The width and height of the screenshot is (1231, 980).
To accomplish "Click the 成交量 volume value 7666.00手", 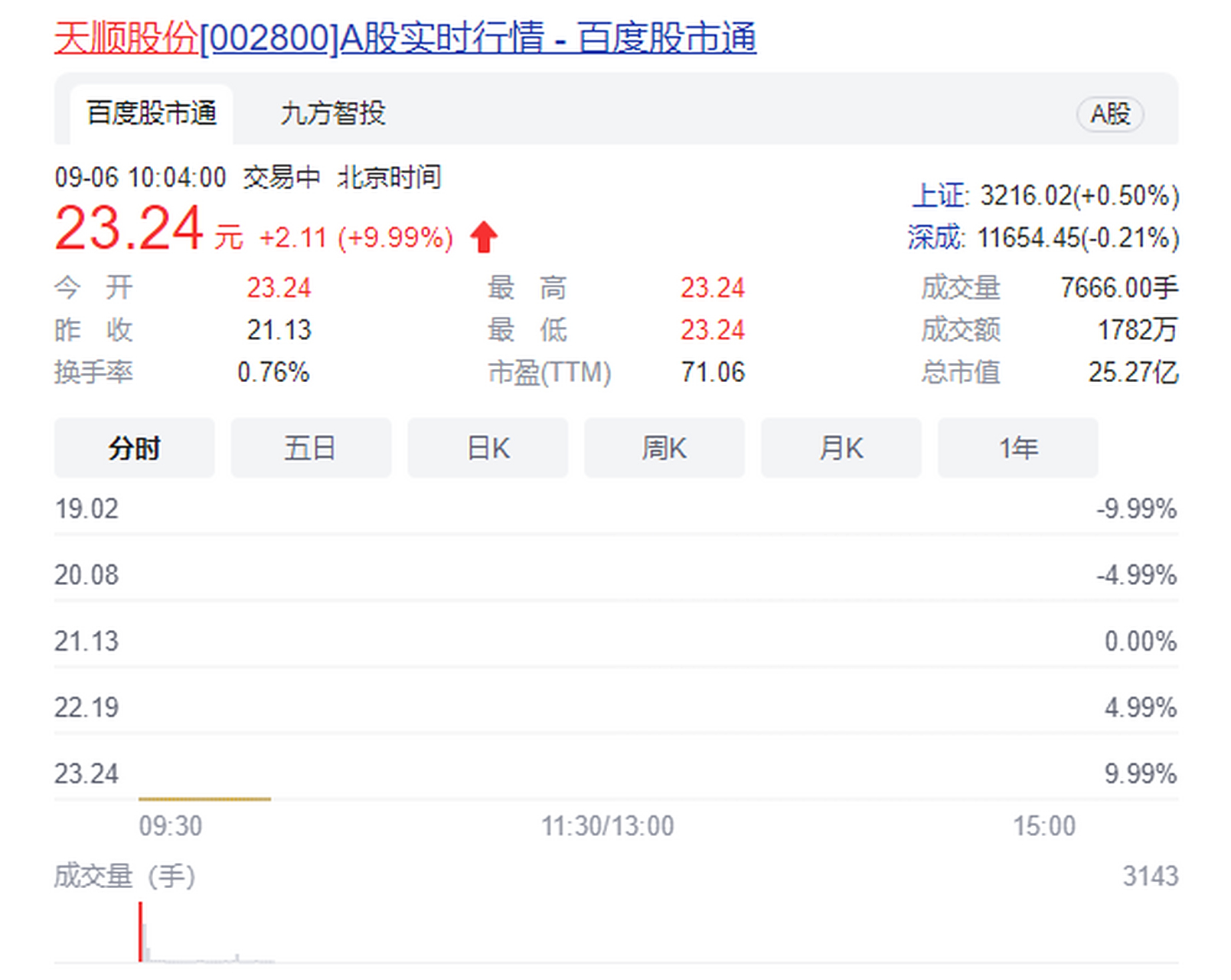I will tap(1123, 287).
